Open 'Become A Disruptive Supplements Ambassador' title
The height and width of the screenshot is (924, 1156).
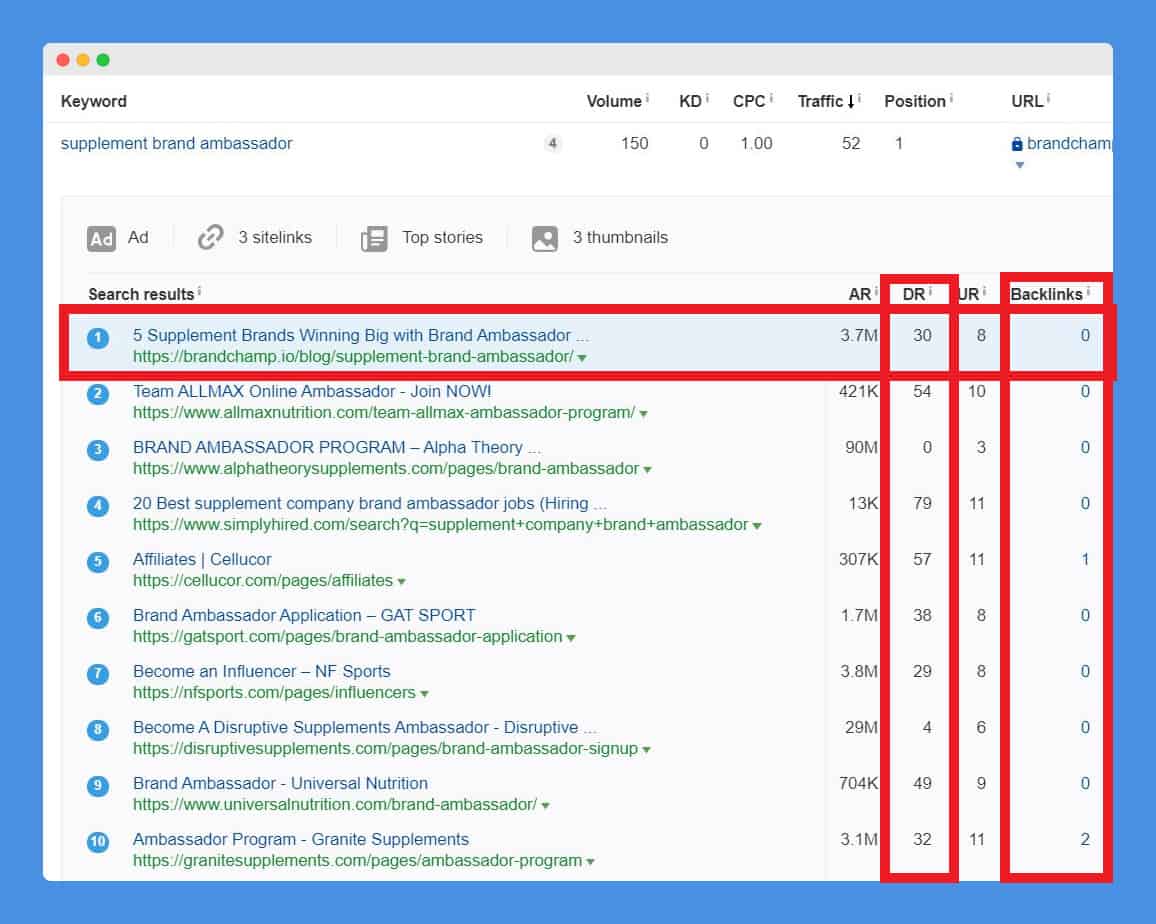(x=364, y=728)
